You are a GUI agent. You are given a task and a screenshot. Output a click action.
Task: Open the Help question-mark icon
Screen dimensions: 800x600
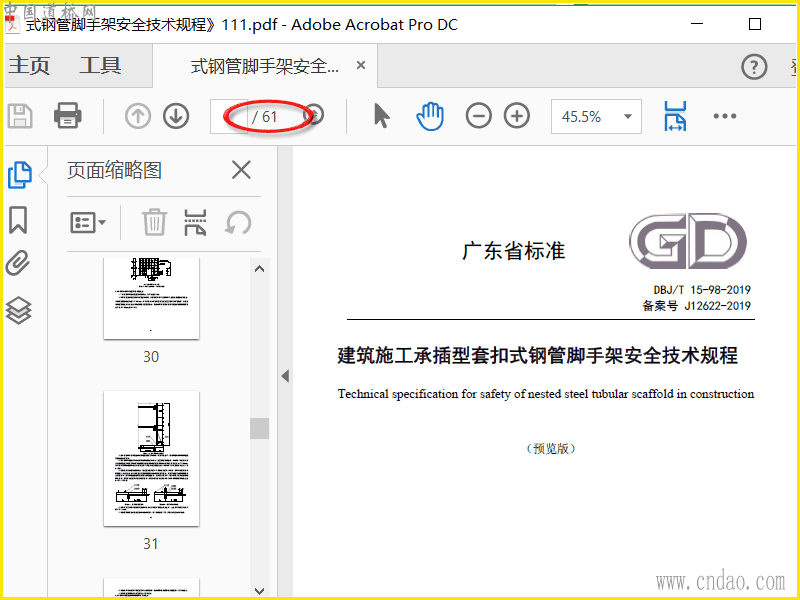[x=754, y=66]
